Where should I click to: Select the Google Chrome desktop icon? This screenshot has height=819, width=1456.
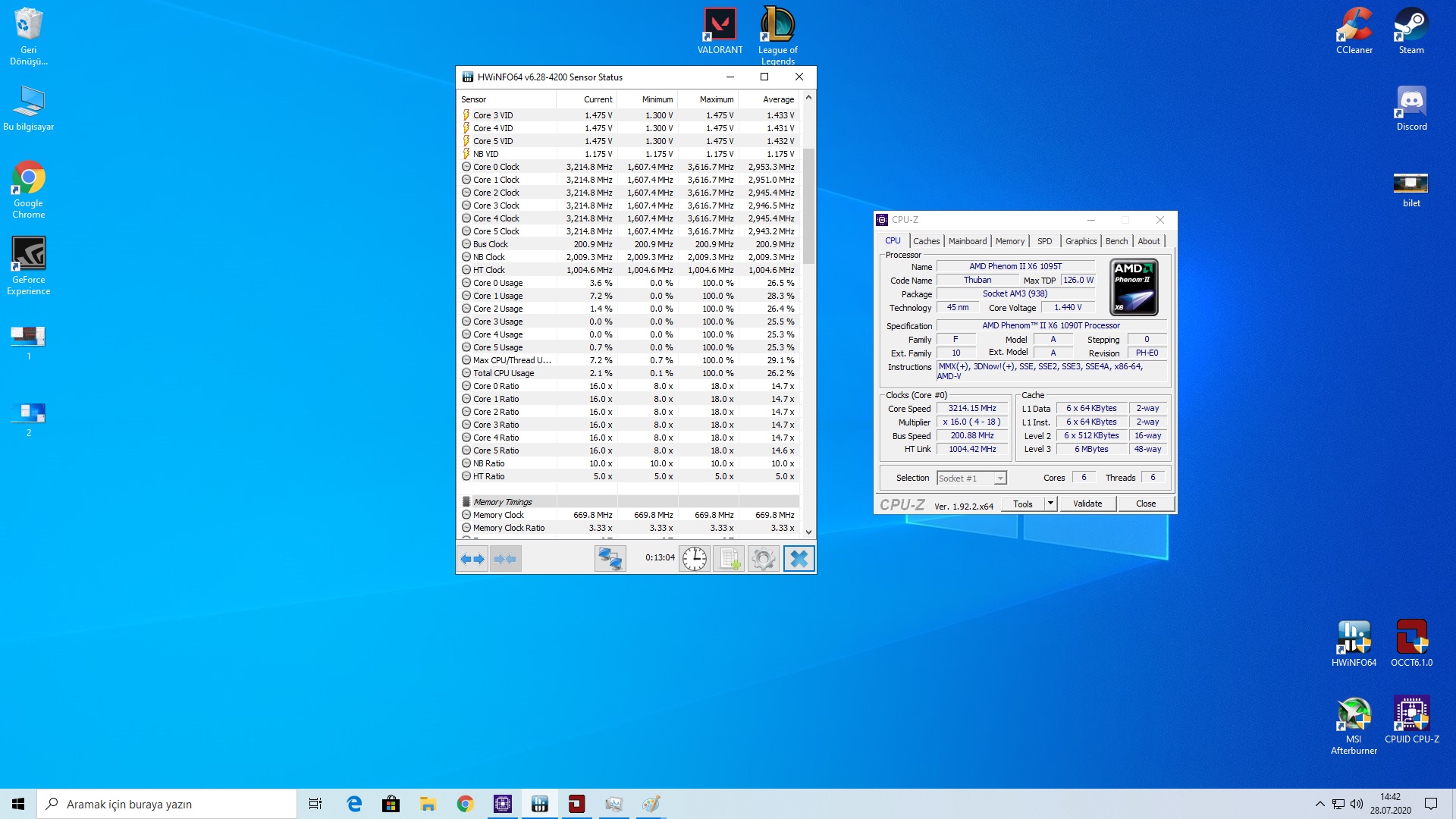tap(29, 190)
